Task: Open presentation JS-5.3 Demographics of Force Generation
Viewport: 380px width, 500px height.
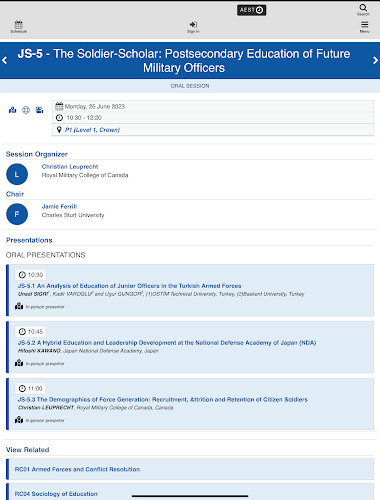Action: tap(163, 399)
